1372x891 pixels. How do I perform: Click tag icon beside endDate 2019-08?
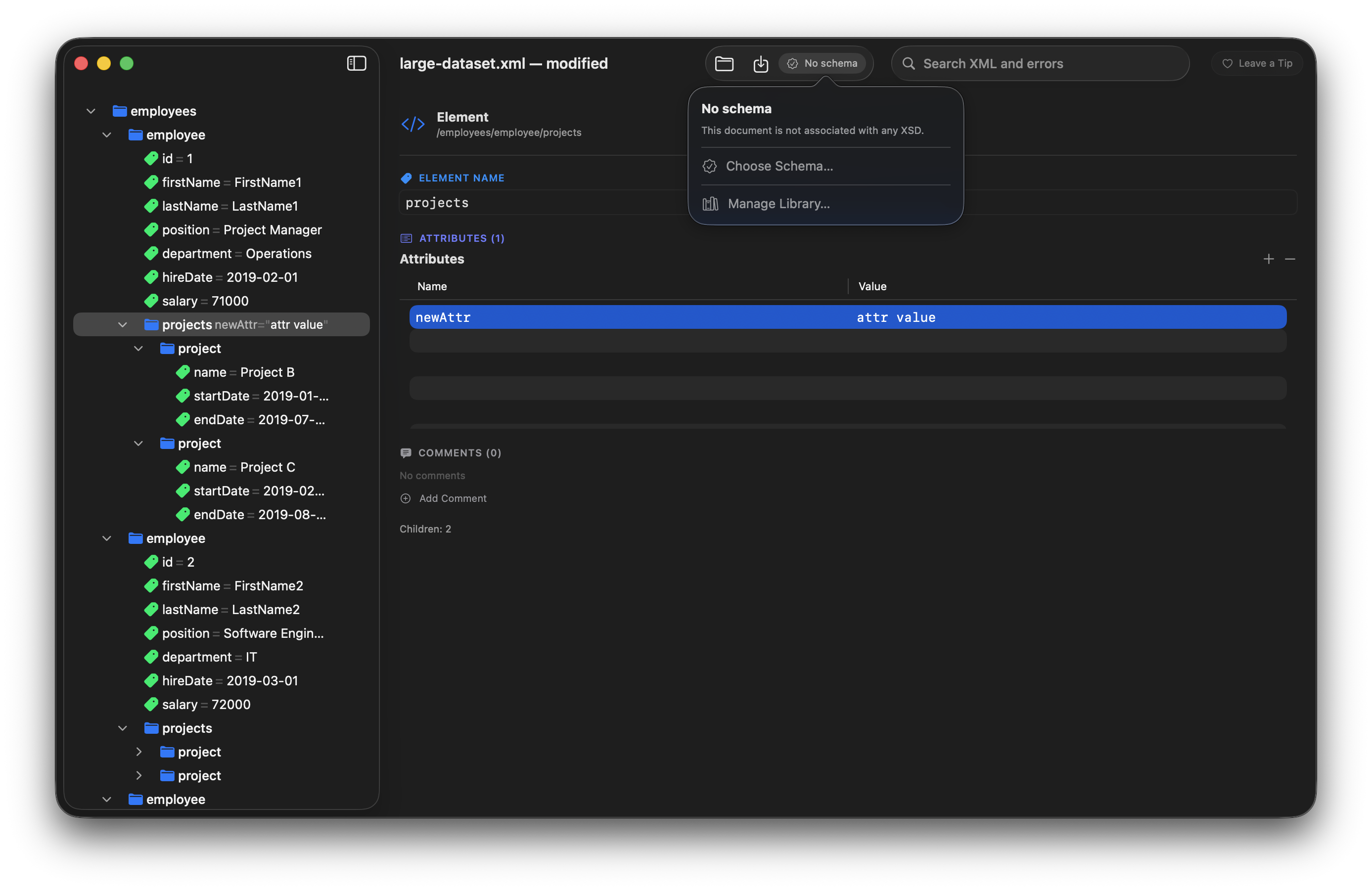(x=183, y=515)
